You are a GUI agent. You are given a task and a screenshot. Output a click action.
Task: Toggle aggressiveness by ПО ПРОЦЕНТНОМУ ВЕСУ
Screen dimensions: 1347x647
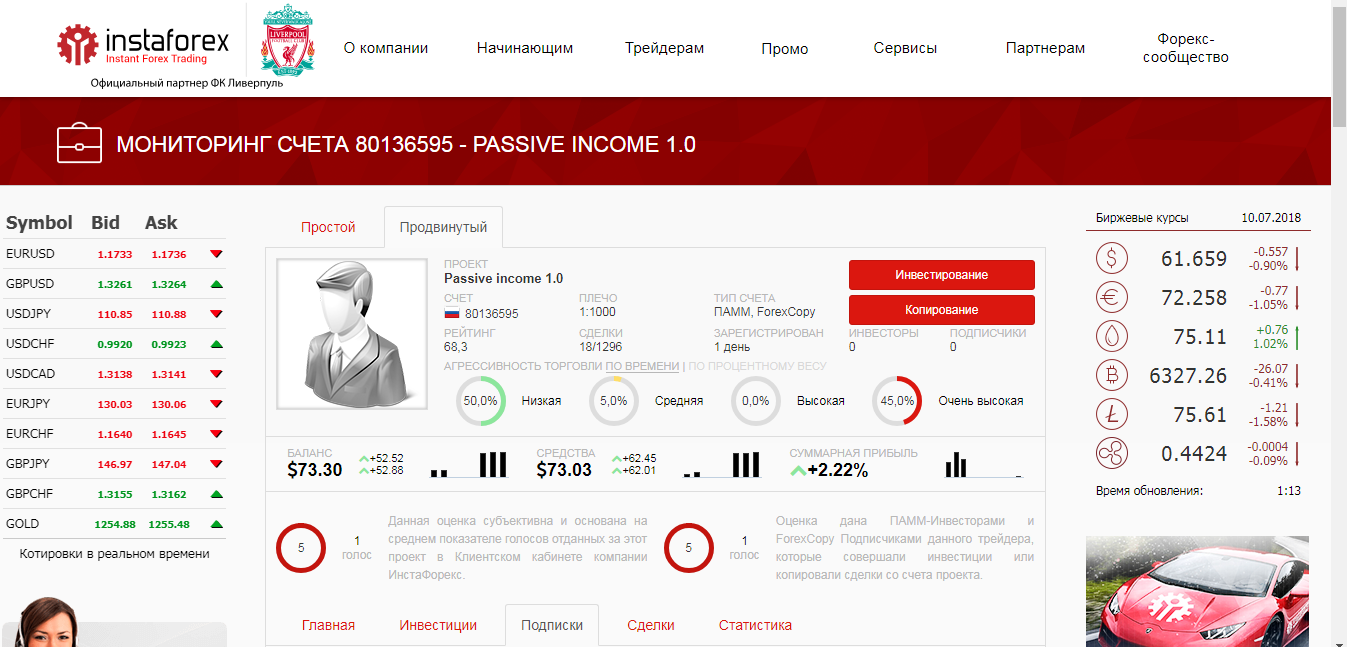click(x=758, y=366)
